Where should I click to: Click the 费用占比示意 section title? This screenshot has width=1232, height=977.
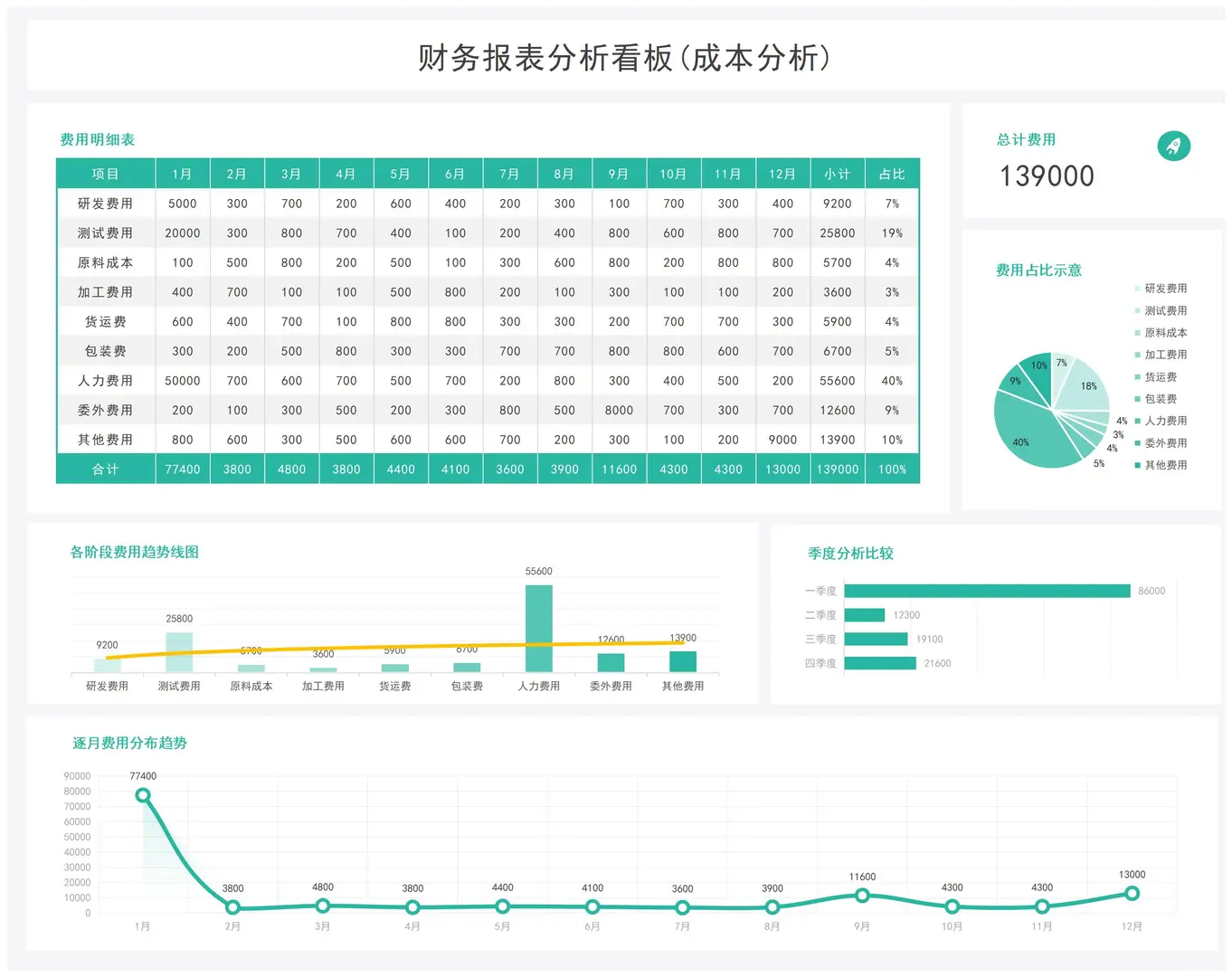click(x=1038, y=270)
